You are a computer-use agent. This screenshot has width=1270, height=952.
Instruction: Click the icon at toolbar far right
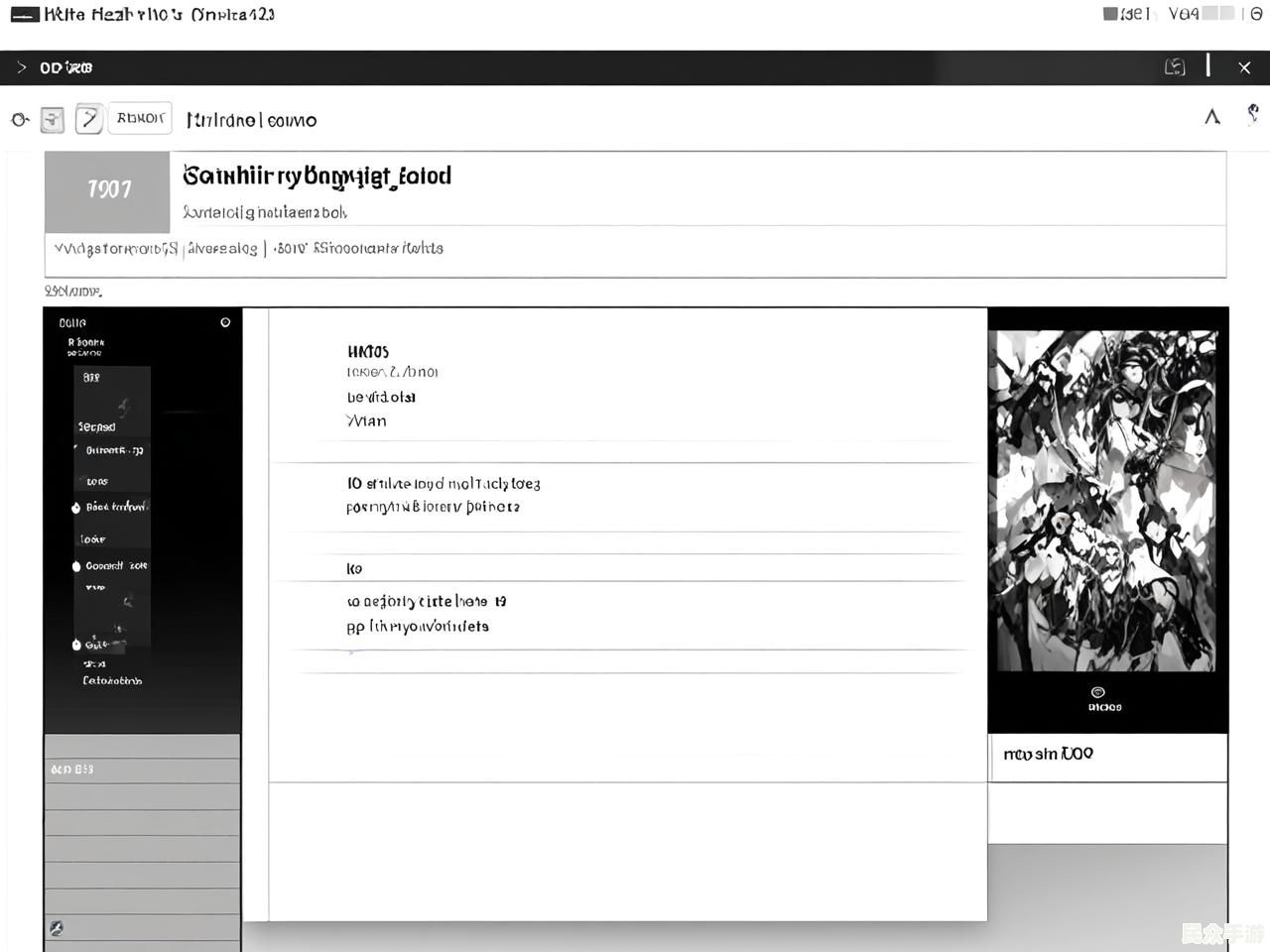tap(1253, 115)
